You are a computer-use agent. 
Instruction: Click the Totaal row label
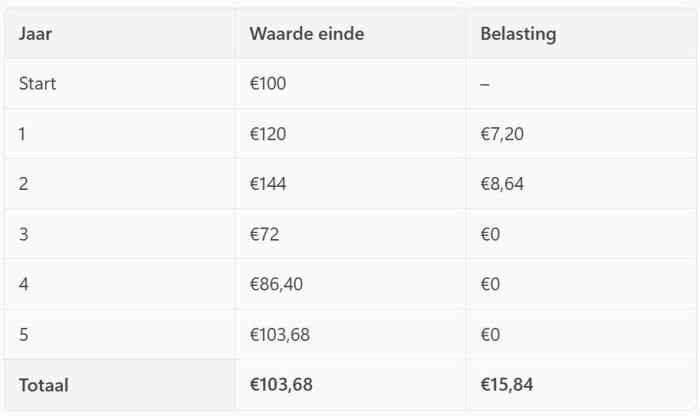pos(43,385)
